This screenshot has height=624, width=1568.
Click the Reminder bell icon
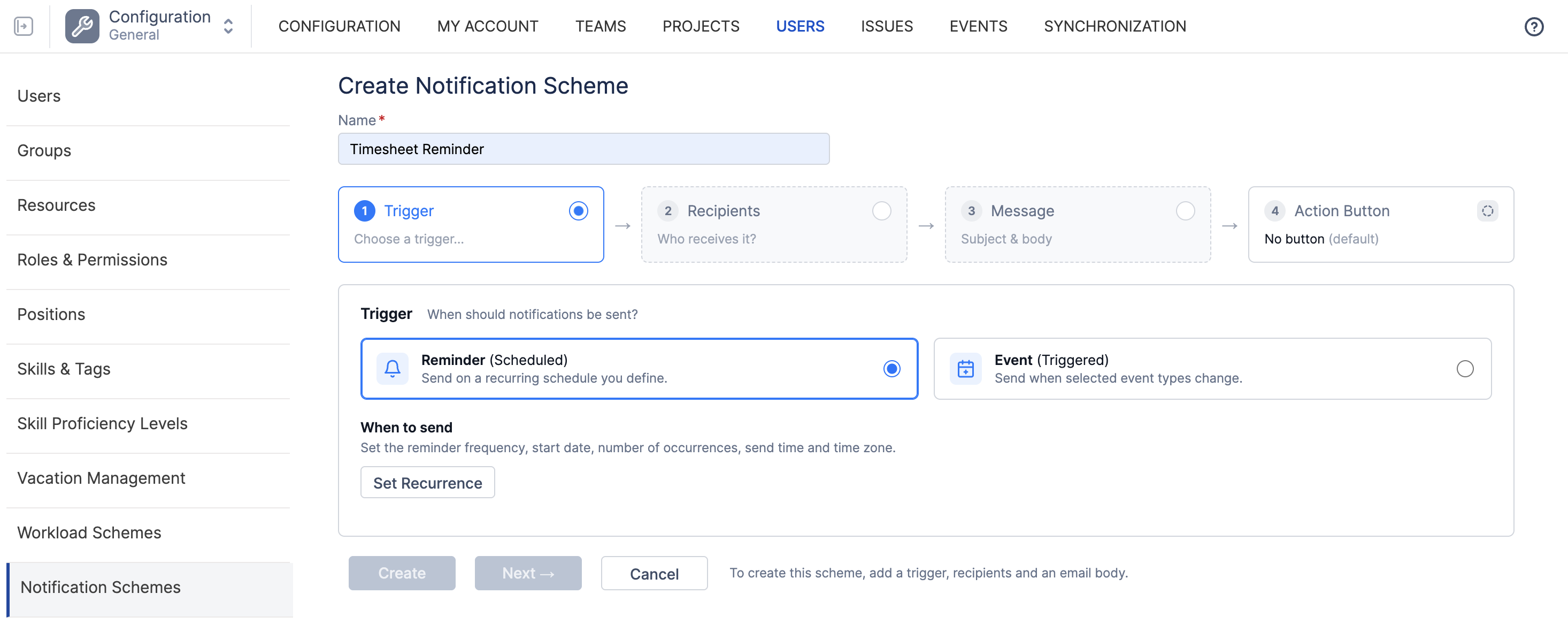click(x=393, y=369)
